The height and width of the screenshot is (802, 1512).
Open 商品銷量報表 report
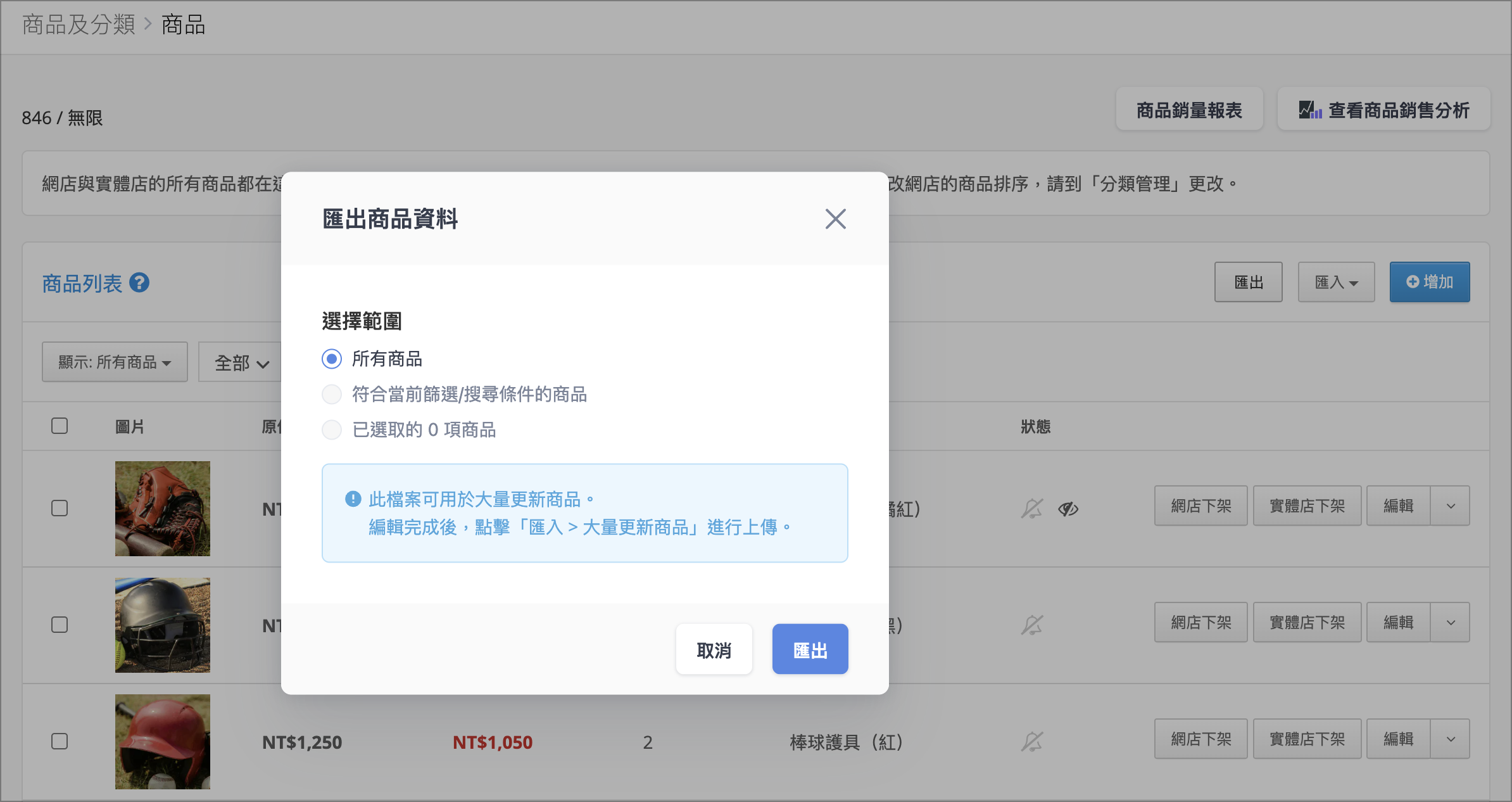click(1189, 110)
